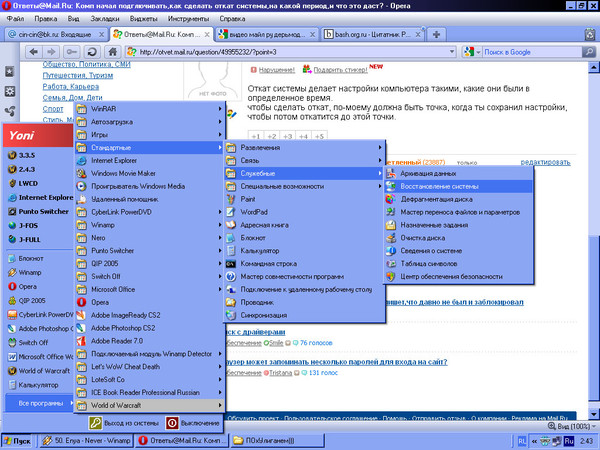Open the Winamp Enya taskbar button
The height and width of the screenshot is (450, 600).
click(86, 441)
